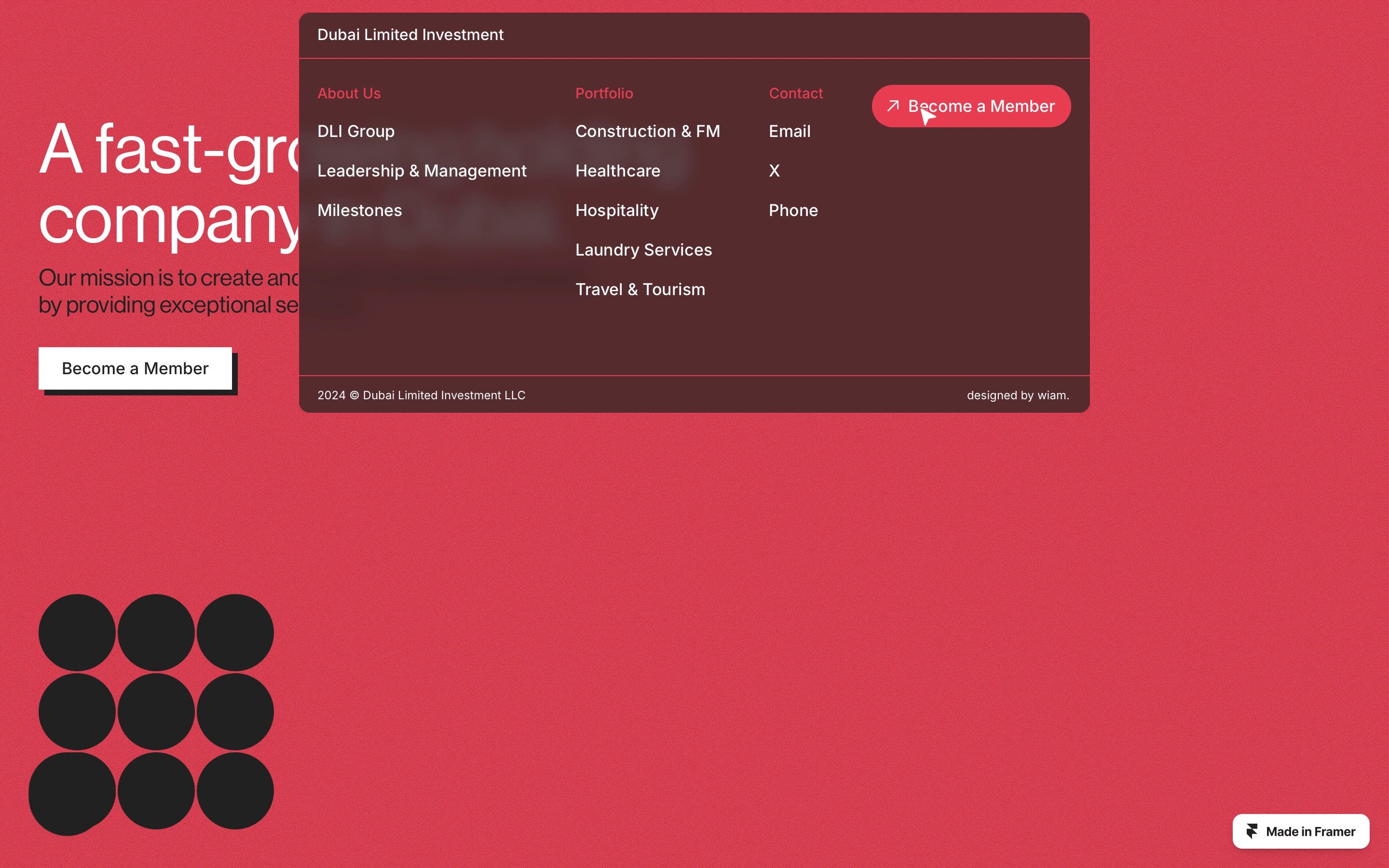Click the arrow icon on Become a Member button
The height and width of the screenshot is (868, 1389).
[x=893, y=106]
